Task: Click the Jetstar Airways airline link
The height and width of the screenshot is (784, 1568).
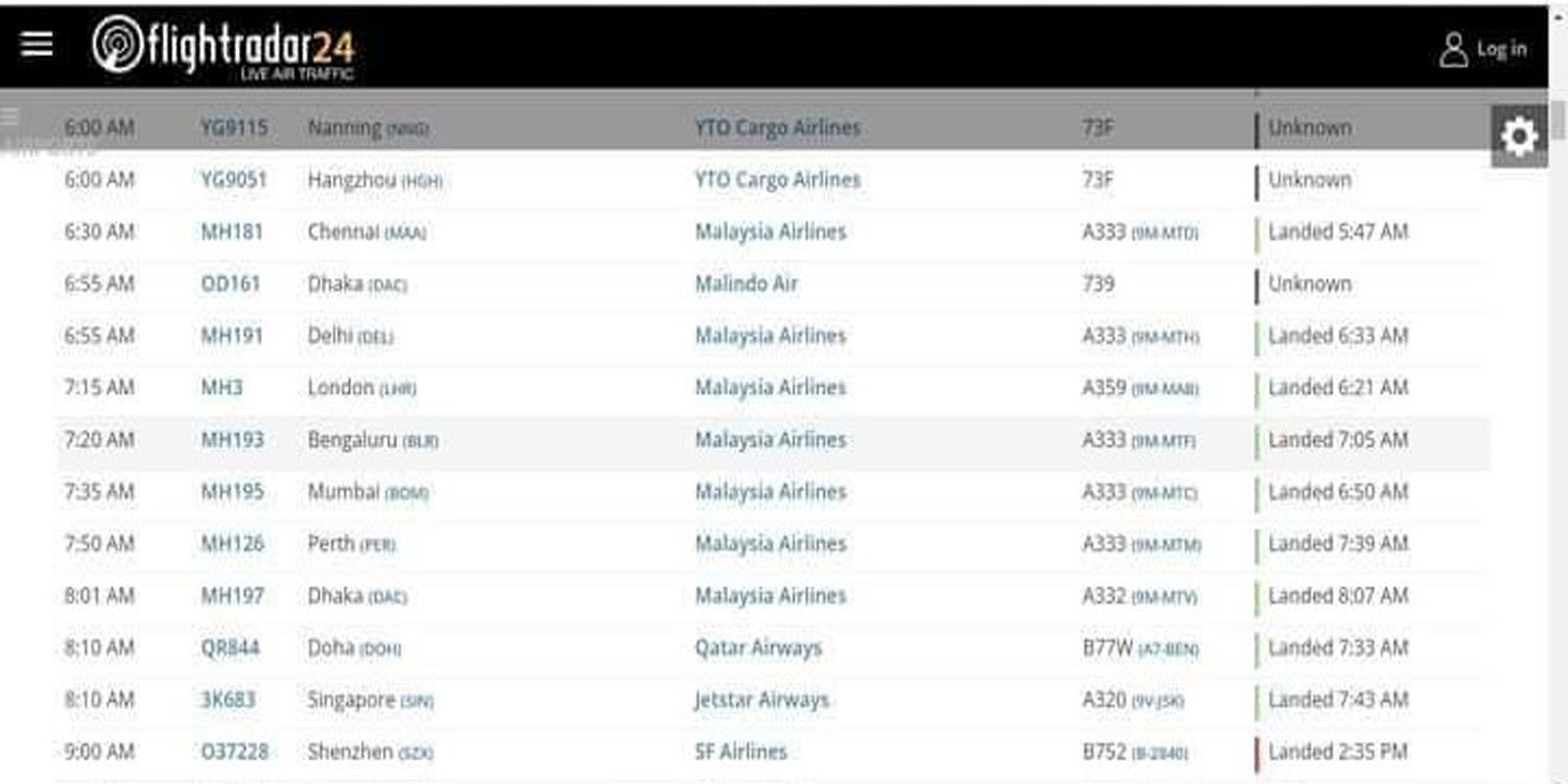Action: click(x=761, y=700)
